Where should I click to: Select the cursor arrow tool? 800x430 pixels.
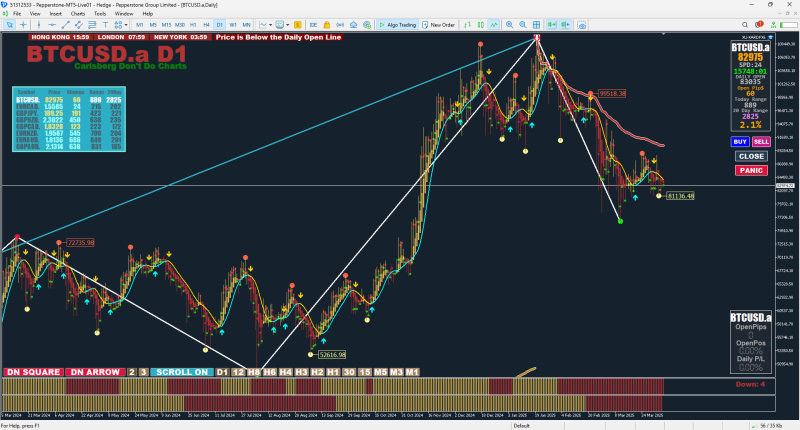(x=10, y=24)
